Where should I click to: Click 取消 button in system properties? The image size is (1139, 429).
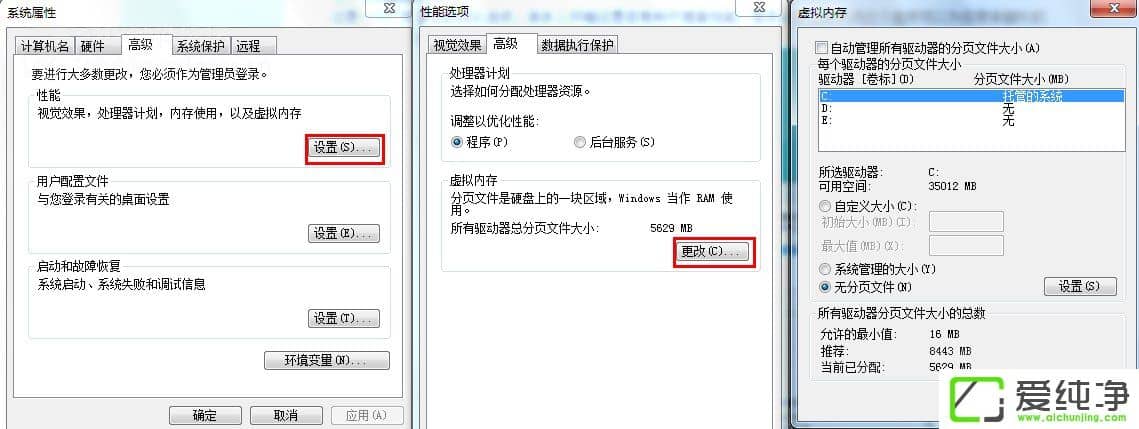pos(286,415)
